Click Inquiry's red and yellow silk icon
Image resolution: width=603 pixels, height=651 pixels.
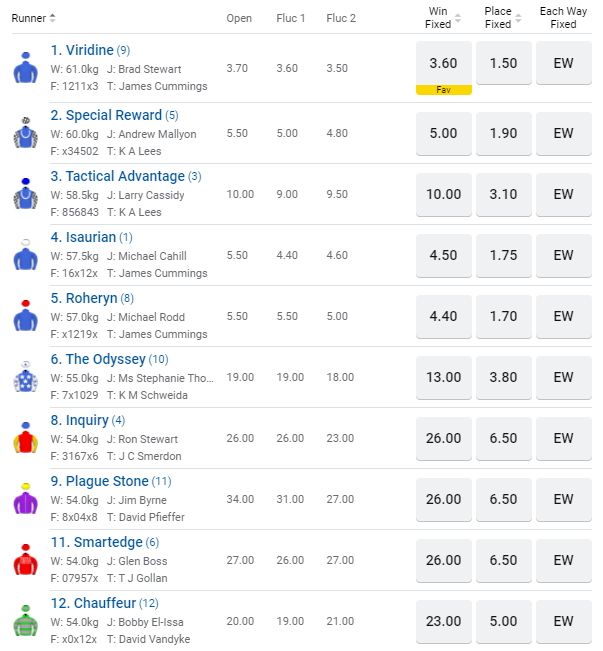(x=25, y=439)
